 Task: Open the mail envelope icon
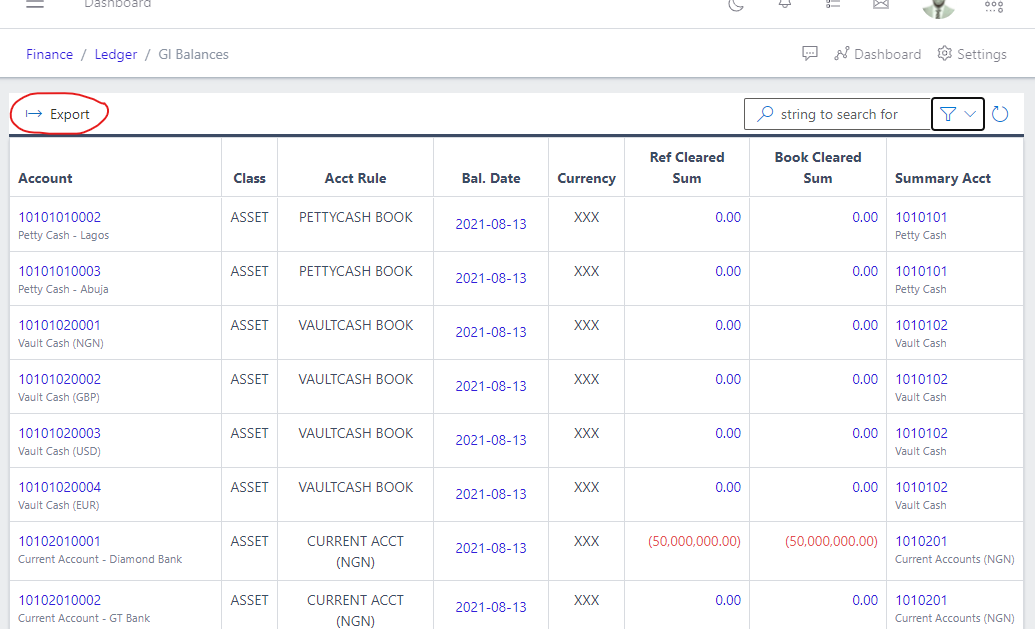pyautogui.click(x=881, y=5)
